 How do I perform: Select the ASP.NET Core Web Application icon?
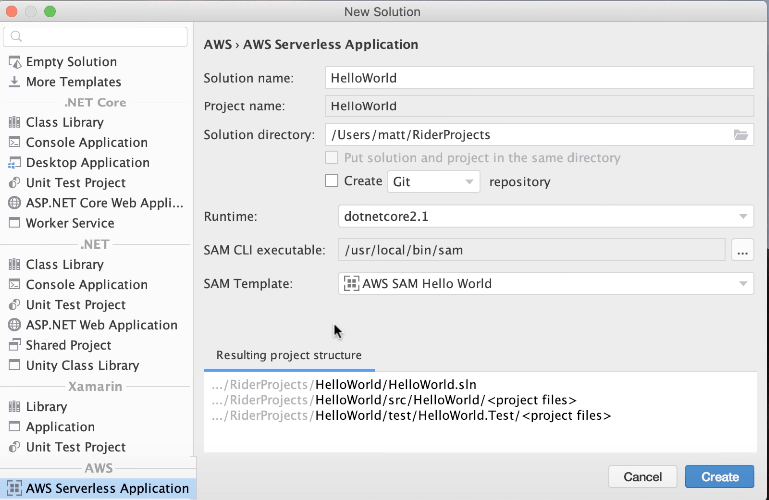point(14,203)
